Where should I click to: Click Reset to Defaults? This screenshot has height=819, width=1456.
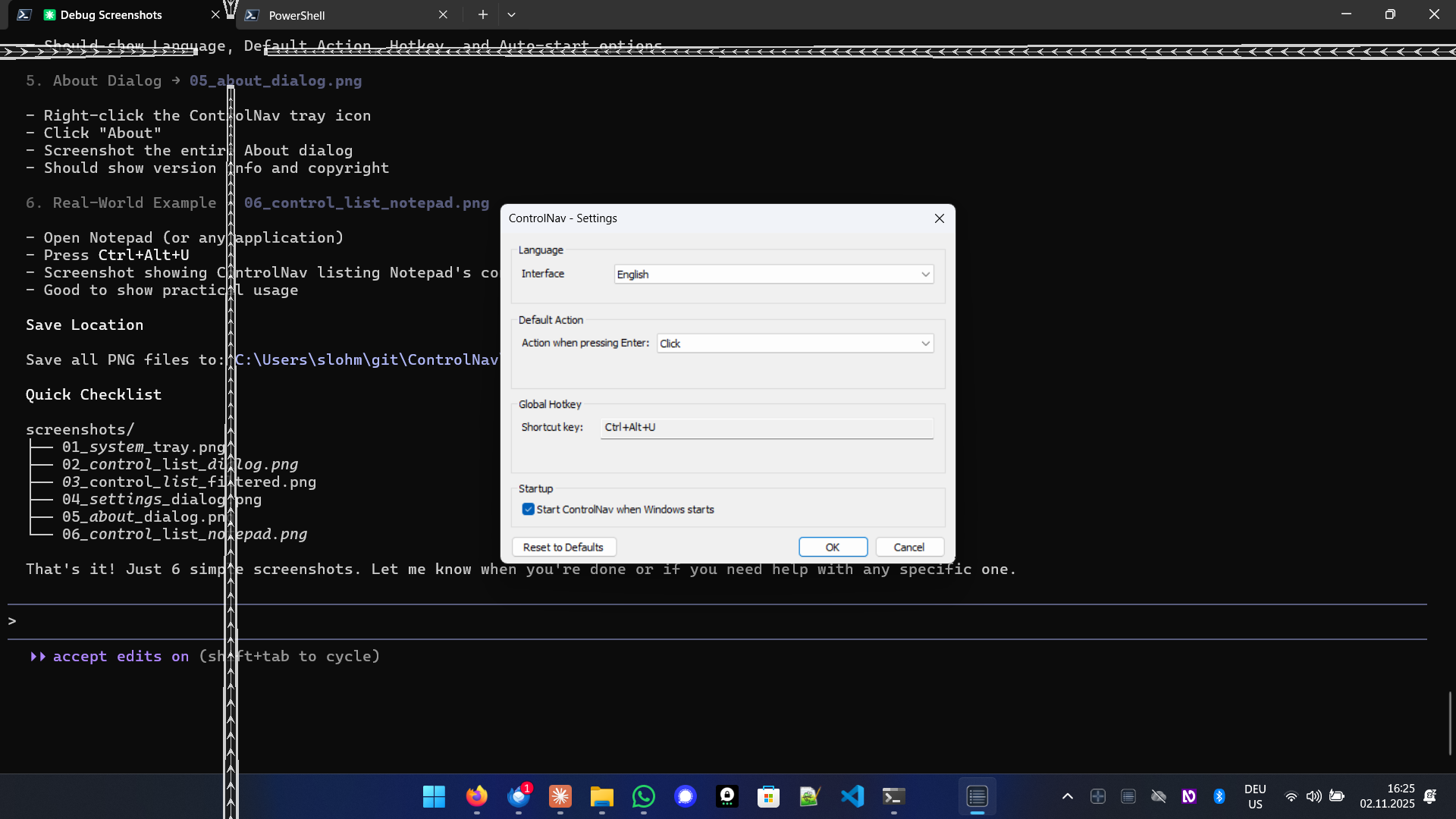click(x=563, y=547)
